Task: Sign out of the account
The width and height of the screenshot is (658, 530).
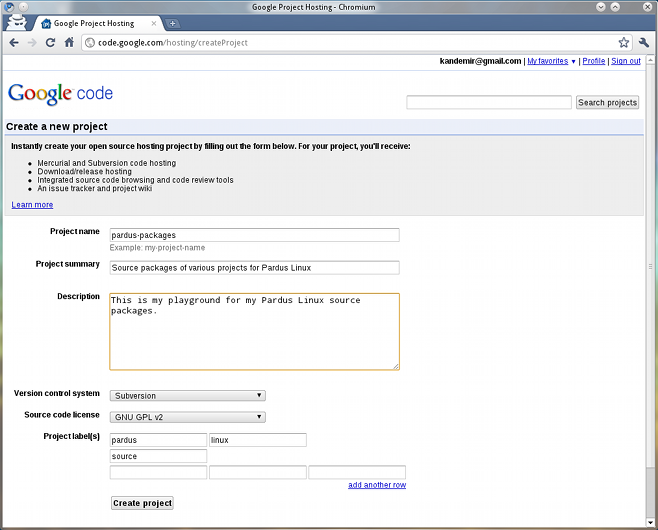Action: 626,61
